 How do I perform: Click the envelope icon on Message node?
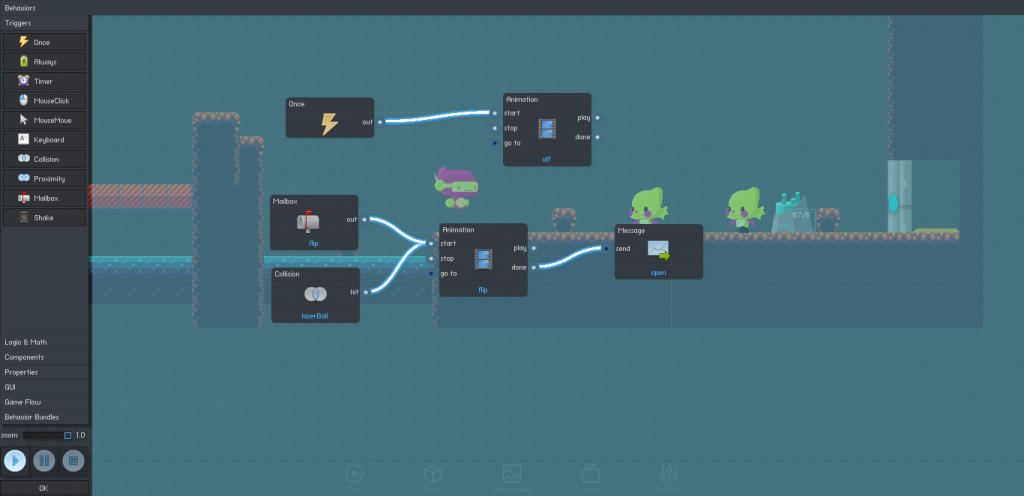(659, 250)
